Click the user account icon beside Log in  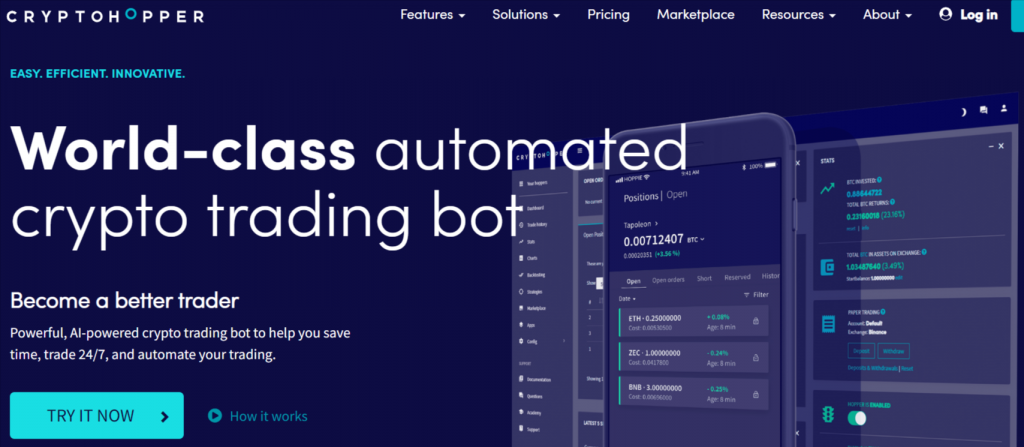pos(945,14)
